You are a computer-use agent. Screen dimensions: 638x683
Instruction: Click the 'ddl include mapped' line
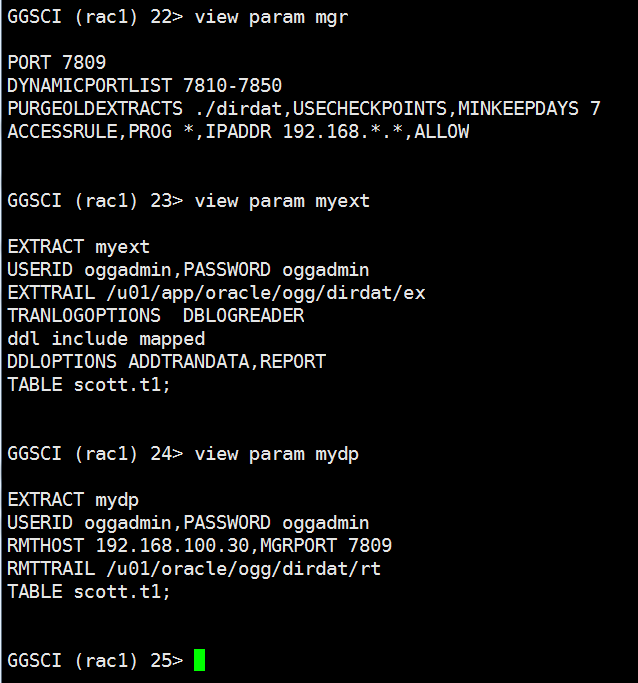click(106, 338)
